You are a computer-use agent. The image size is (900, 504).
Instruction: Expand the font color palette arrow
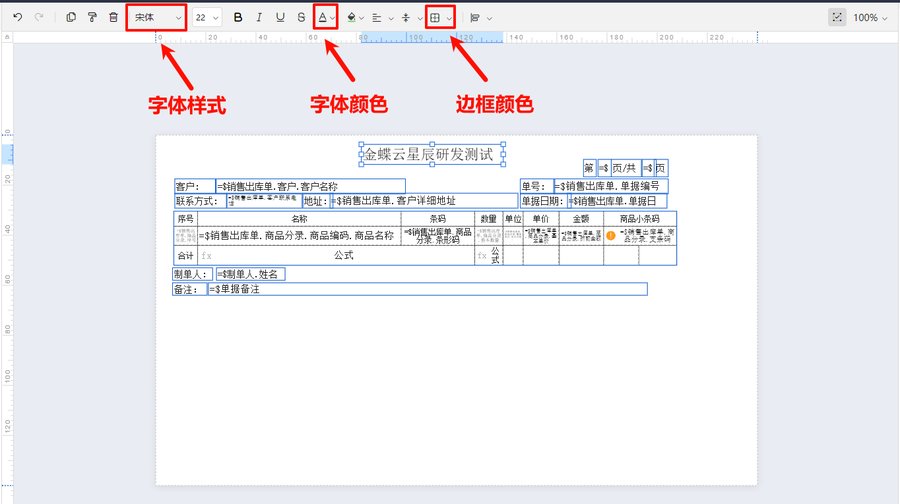click(333, 18)
